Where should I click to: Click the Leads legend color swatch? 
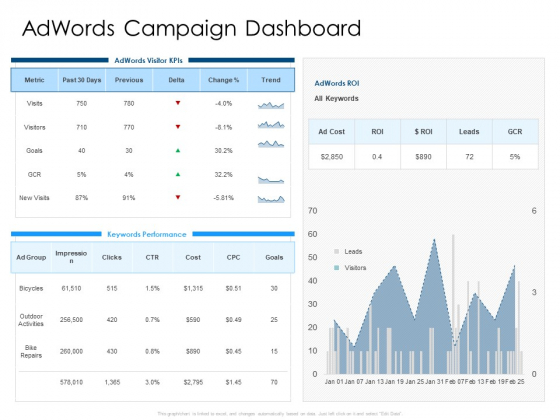click(x=336, y=251)
